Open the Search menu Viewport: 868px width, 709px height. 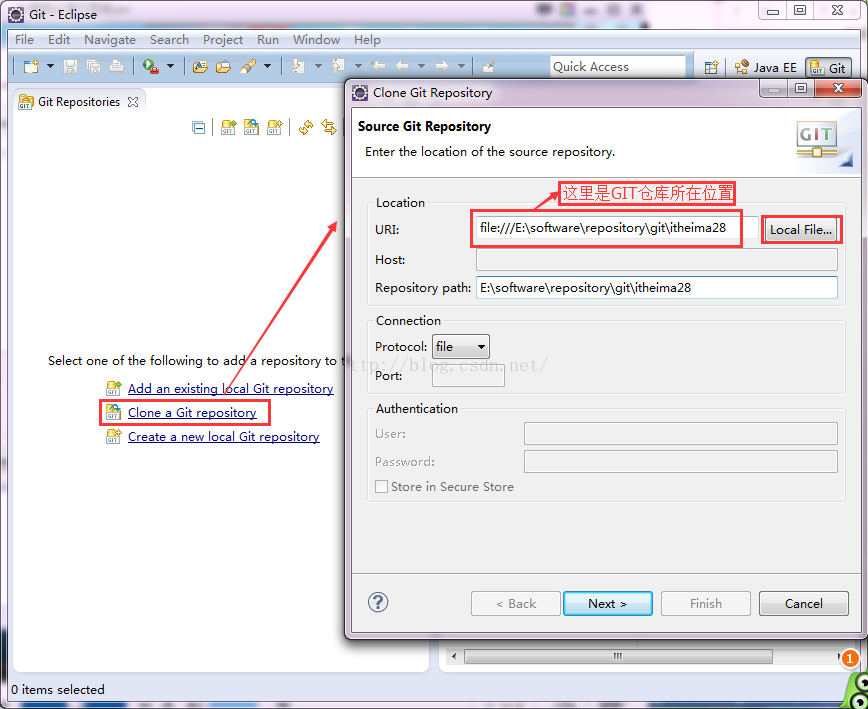click(169, 40)
